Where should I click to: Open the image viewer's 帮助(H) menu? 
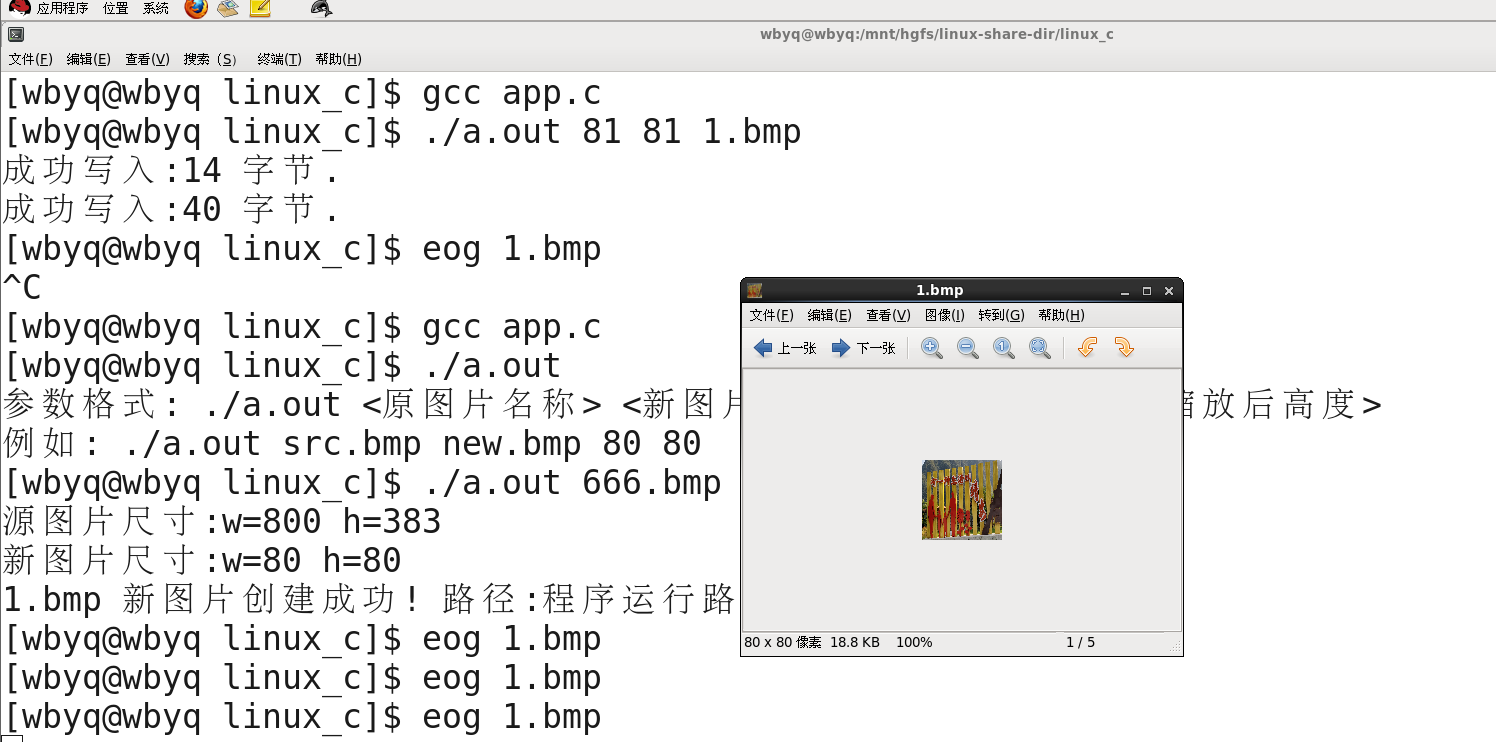(1062, 315)
